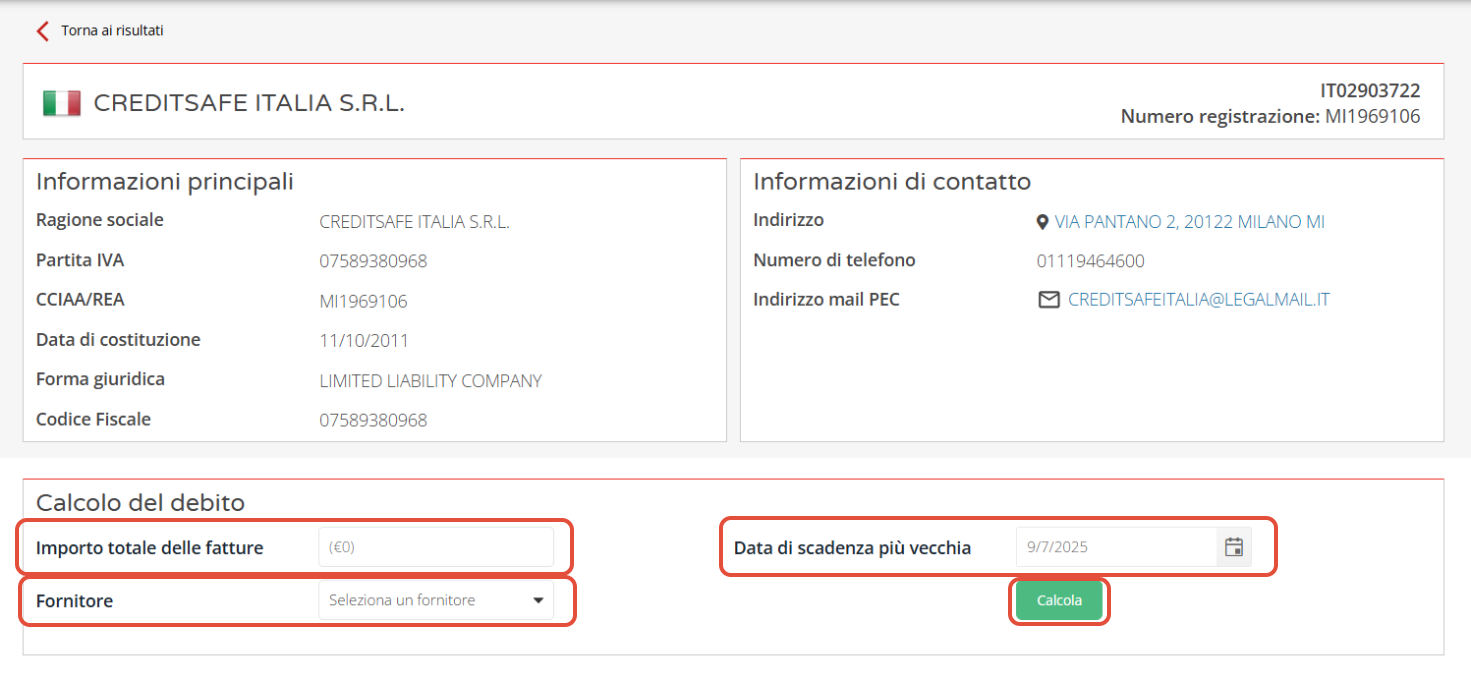Click the Informazioni di contatto heading
This screenshot has height=680, width=1471.
(892, 182)
